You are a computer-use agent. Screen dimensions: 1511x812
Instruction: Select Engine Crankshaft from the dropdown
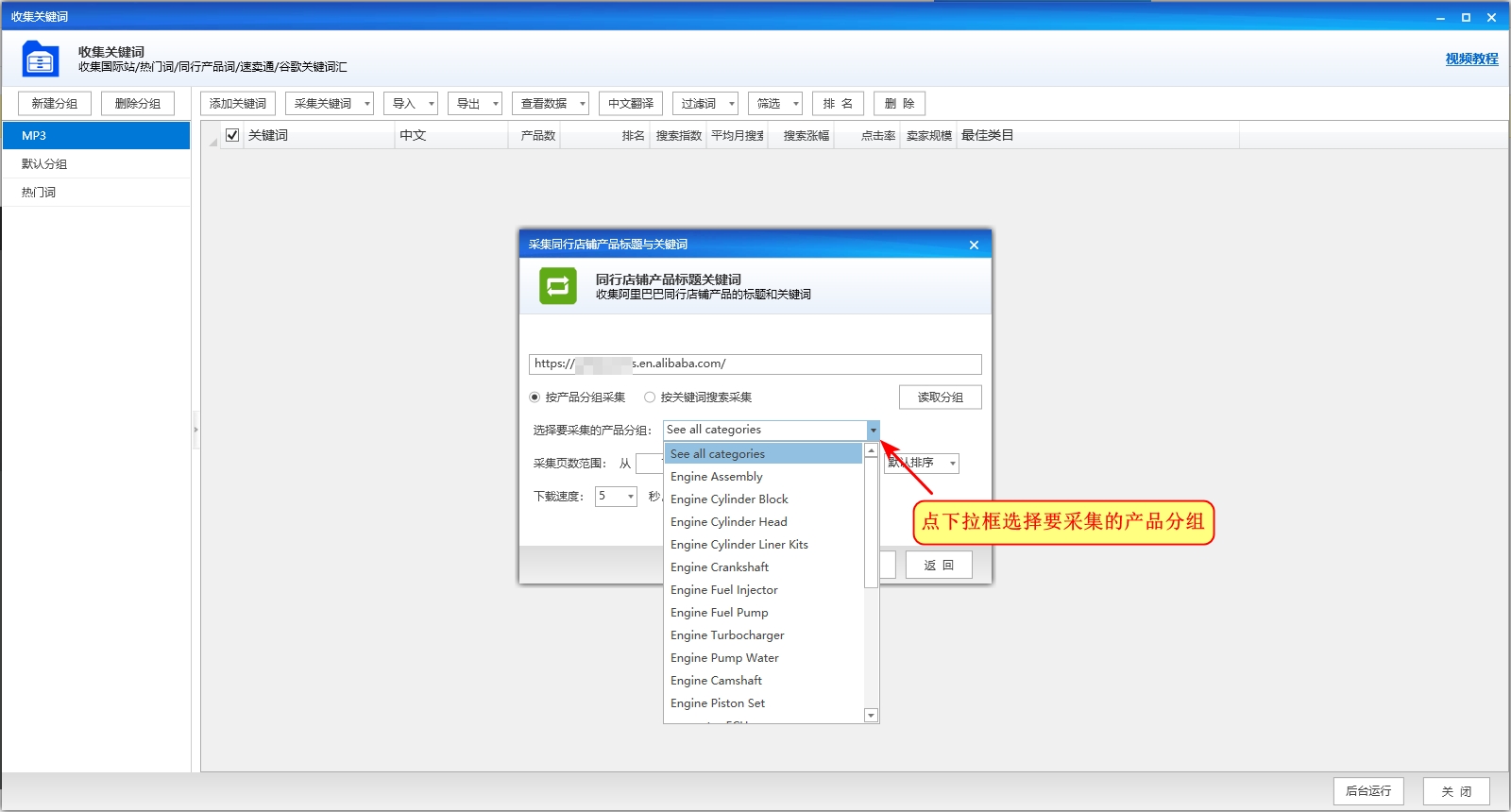tap(764, 567)
